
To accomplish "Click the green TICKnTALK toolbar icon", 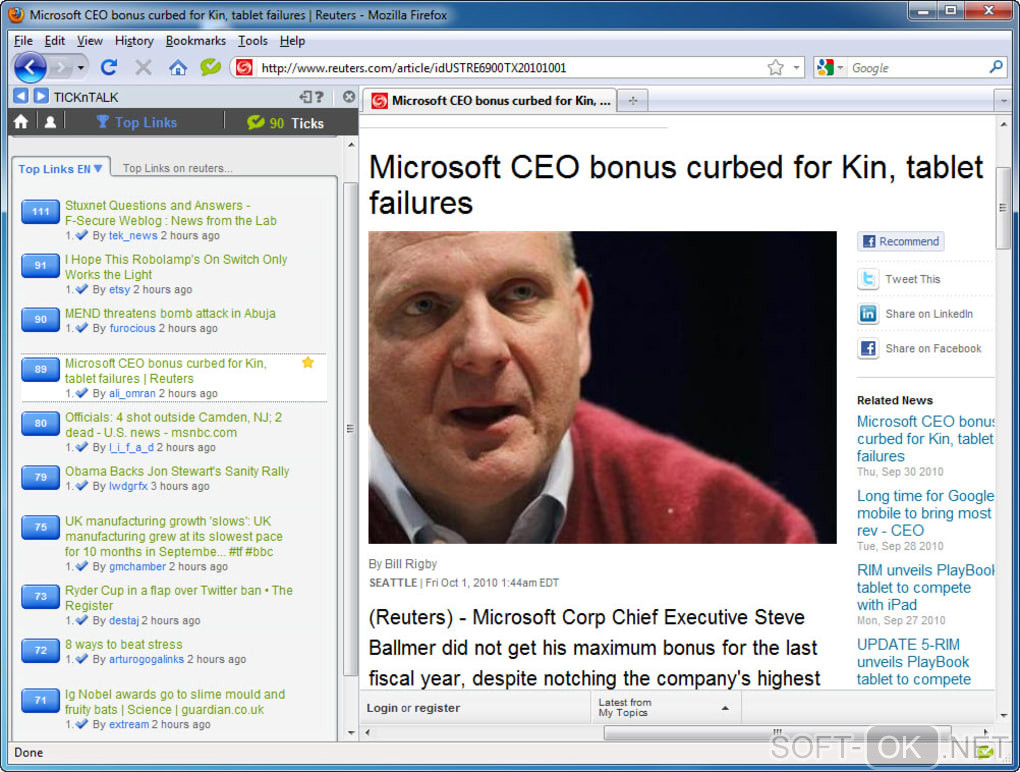I will coord(211,66).
